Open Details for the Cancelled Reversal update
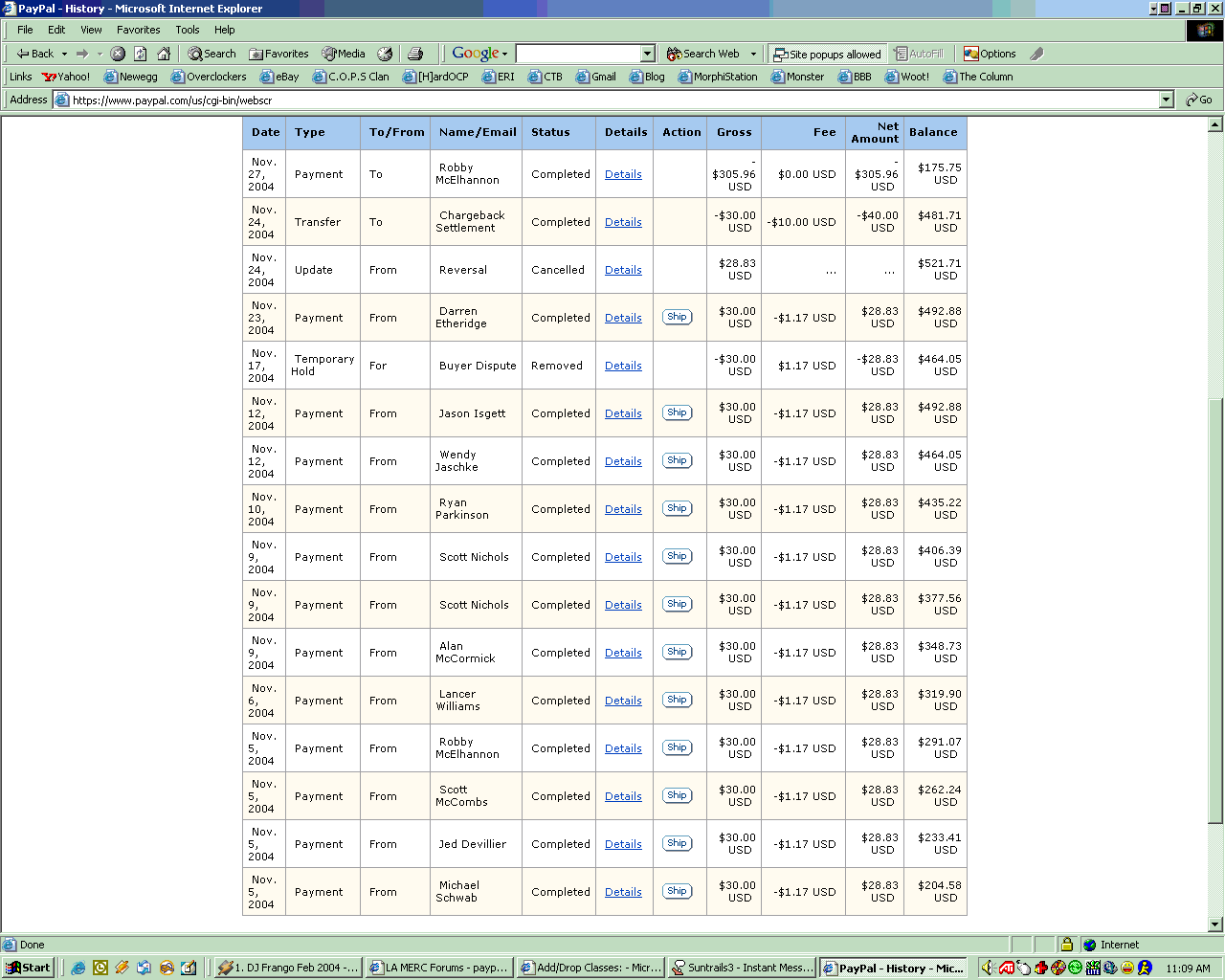Image resolution: width=1225 pixels, height=980 pixels. click(623, 270)
